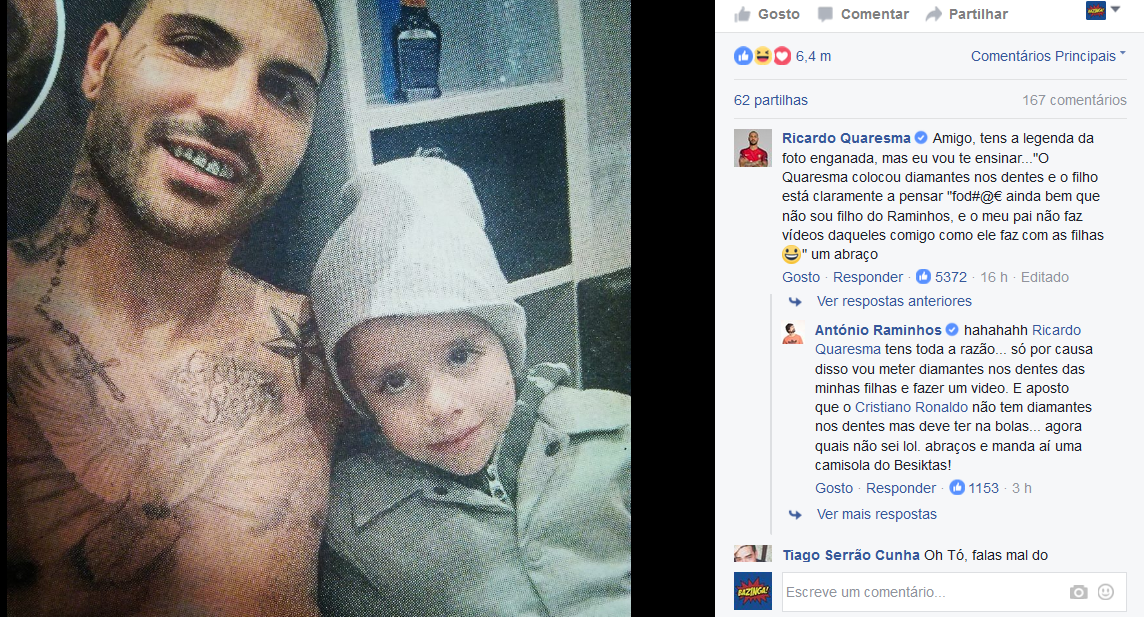Like António Raminhos's reply via Gosto

point(834,488)
